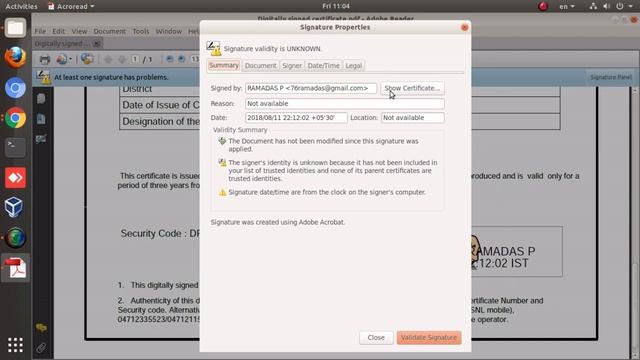Click the document vertical scrollbar

(635, 222)
